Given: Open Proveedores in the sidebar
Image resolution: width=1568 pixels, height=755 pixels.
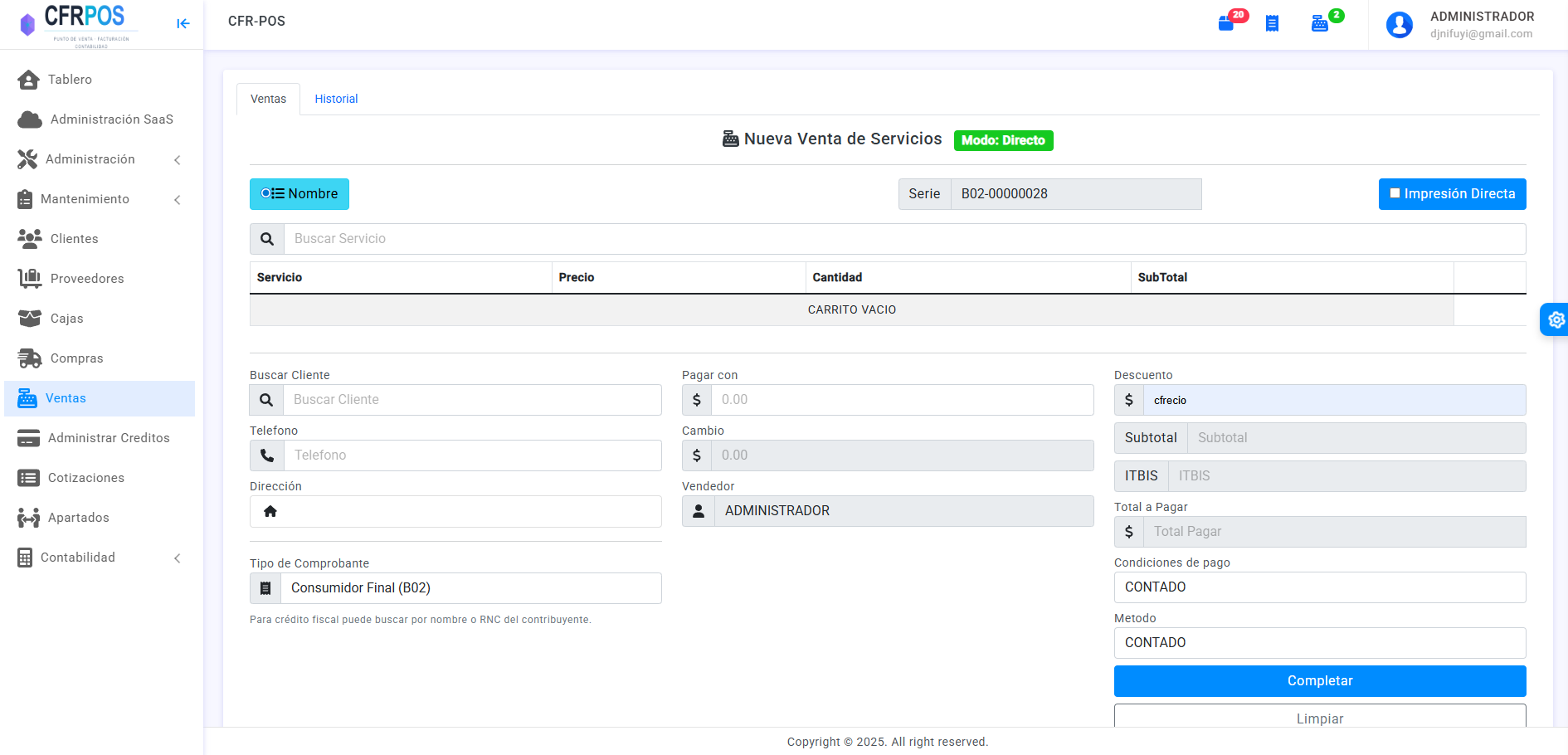Looking at the screenshot, I should [100, 279].
